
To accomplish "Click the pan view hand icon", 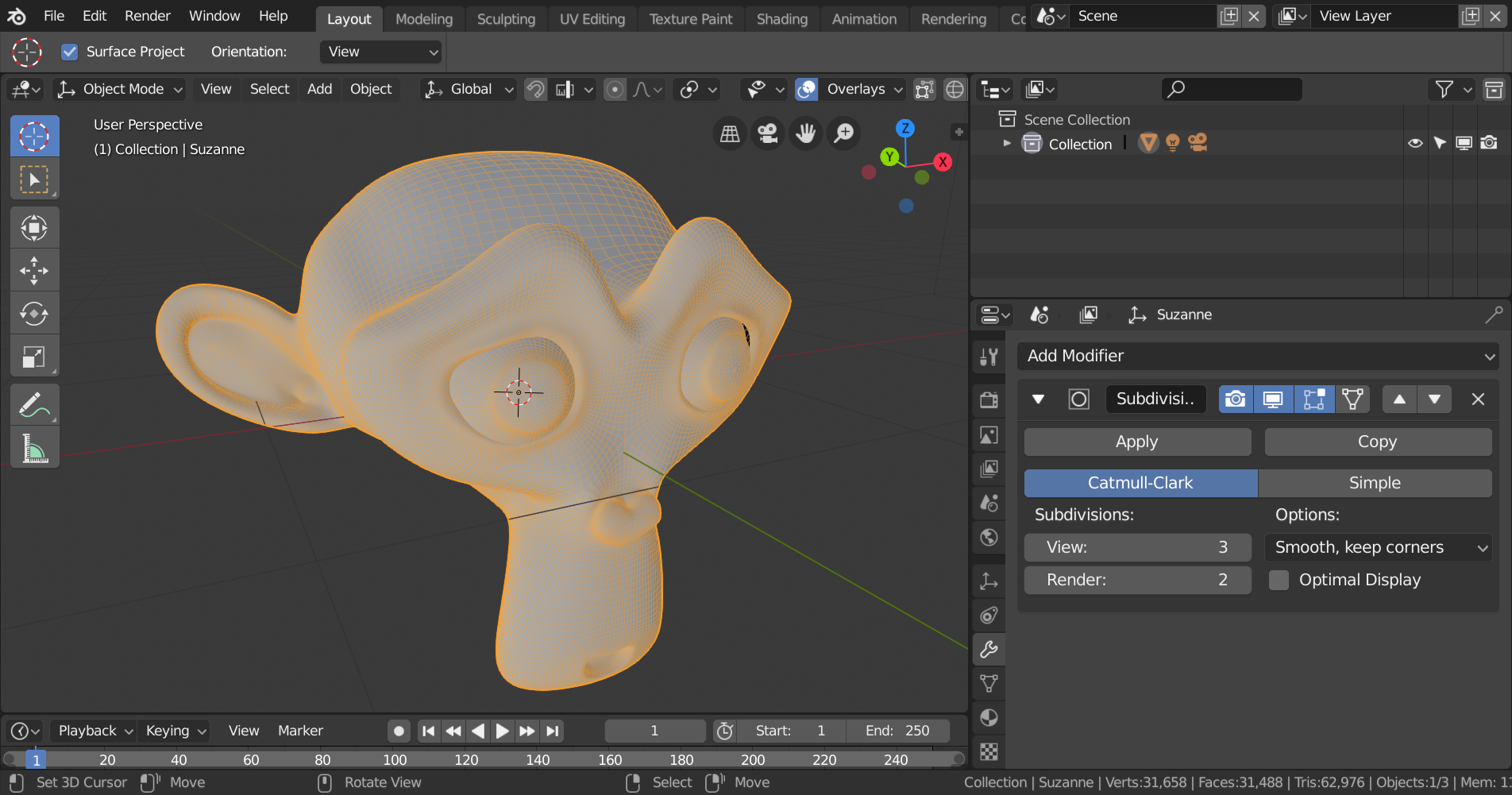I will (x=805, y=133).
